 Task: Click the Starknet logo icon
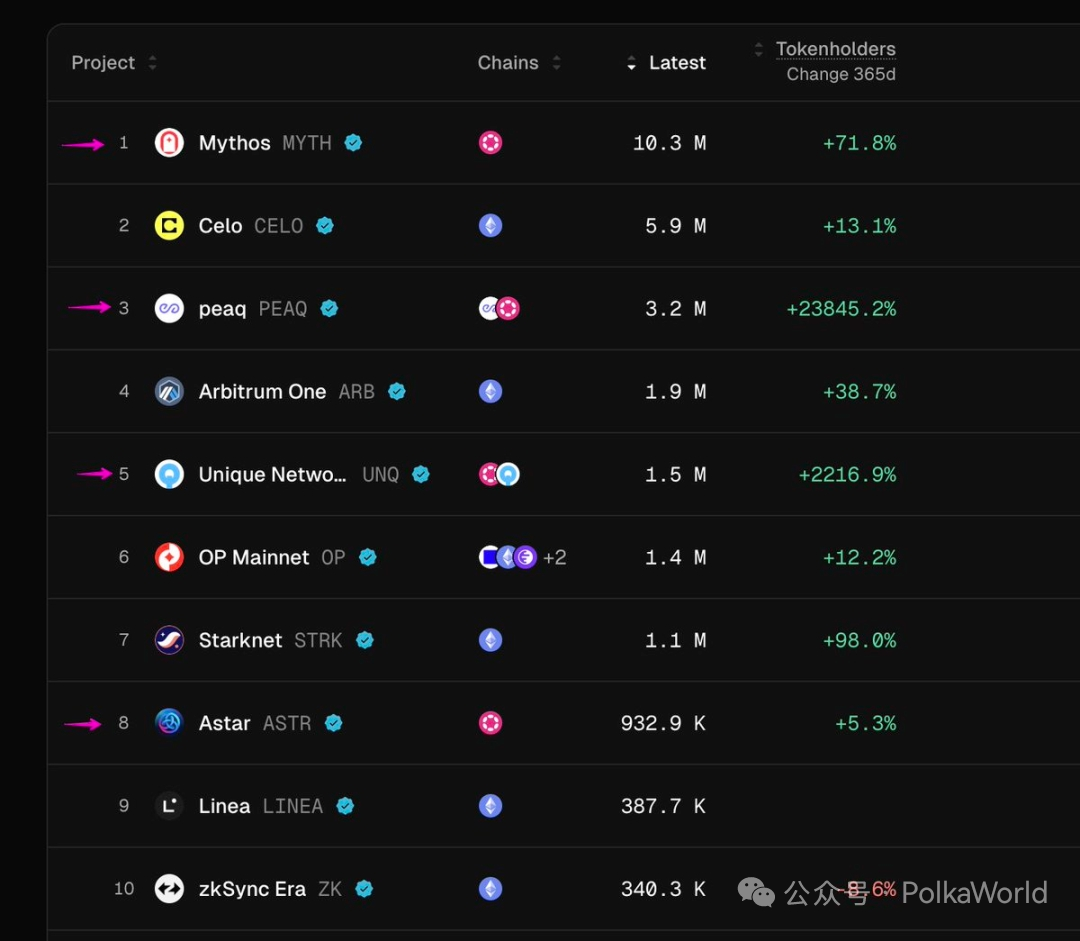click(x=169, y=641)
